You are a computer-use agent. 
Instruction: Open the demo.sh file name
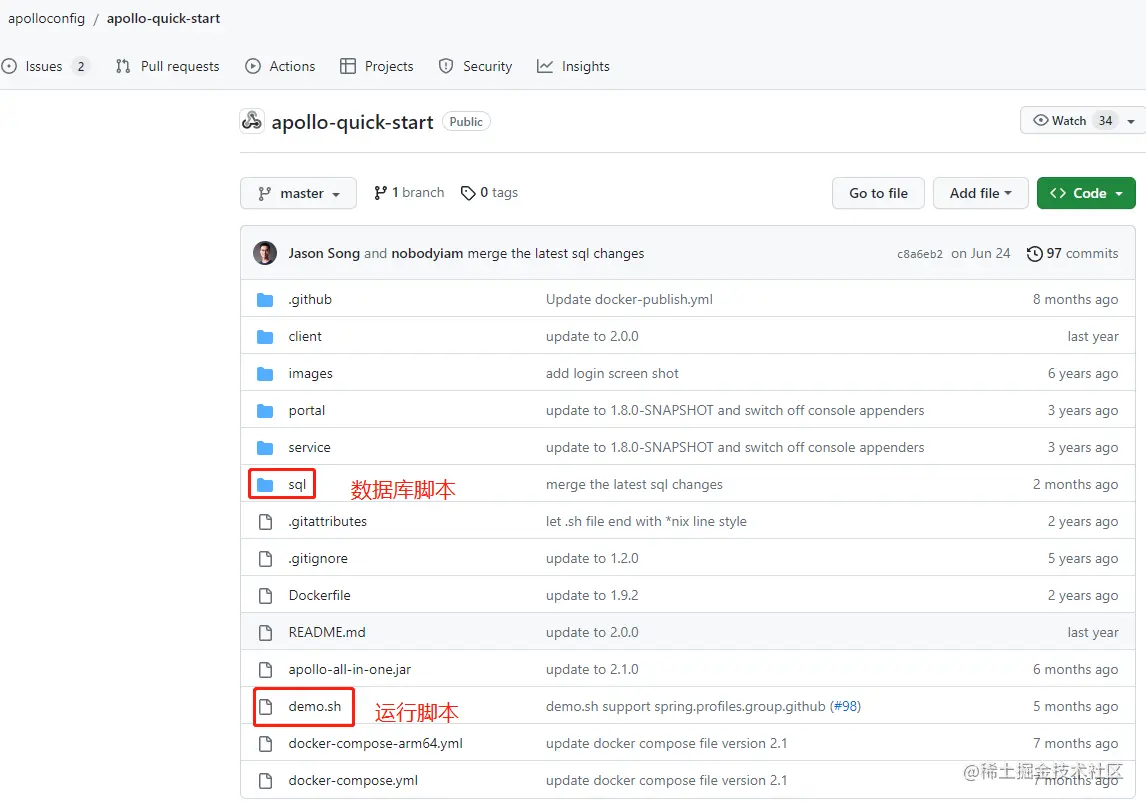click(x=314, y=707)
